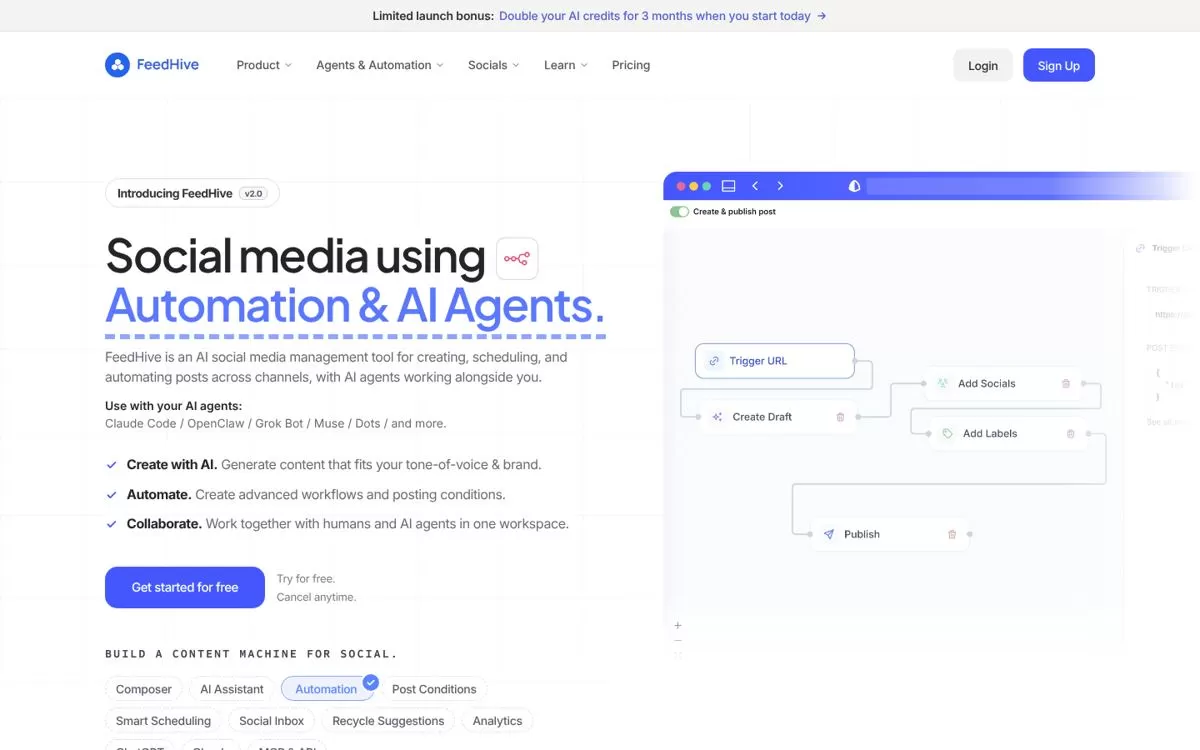Click the sparkle icon in Create Draft node
The height and width of the screenshot is (750, 1200).
pos(717,417)
